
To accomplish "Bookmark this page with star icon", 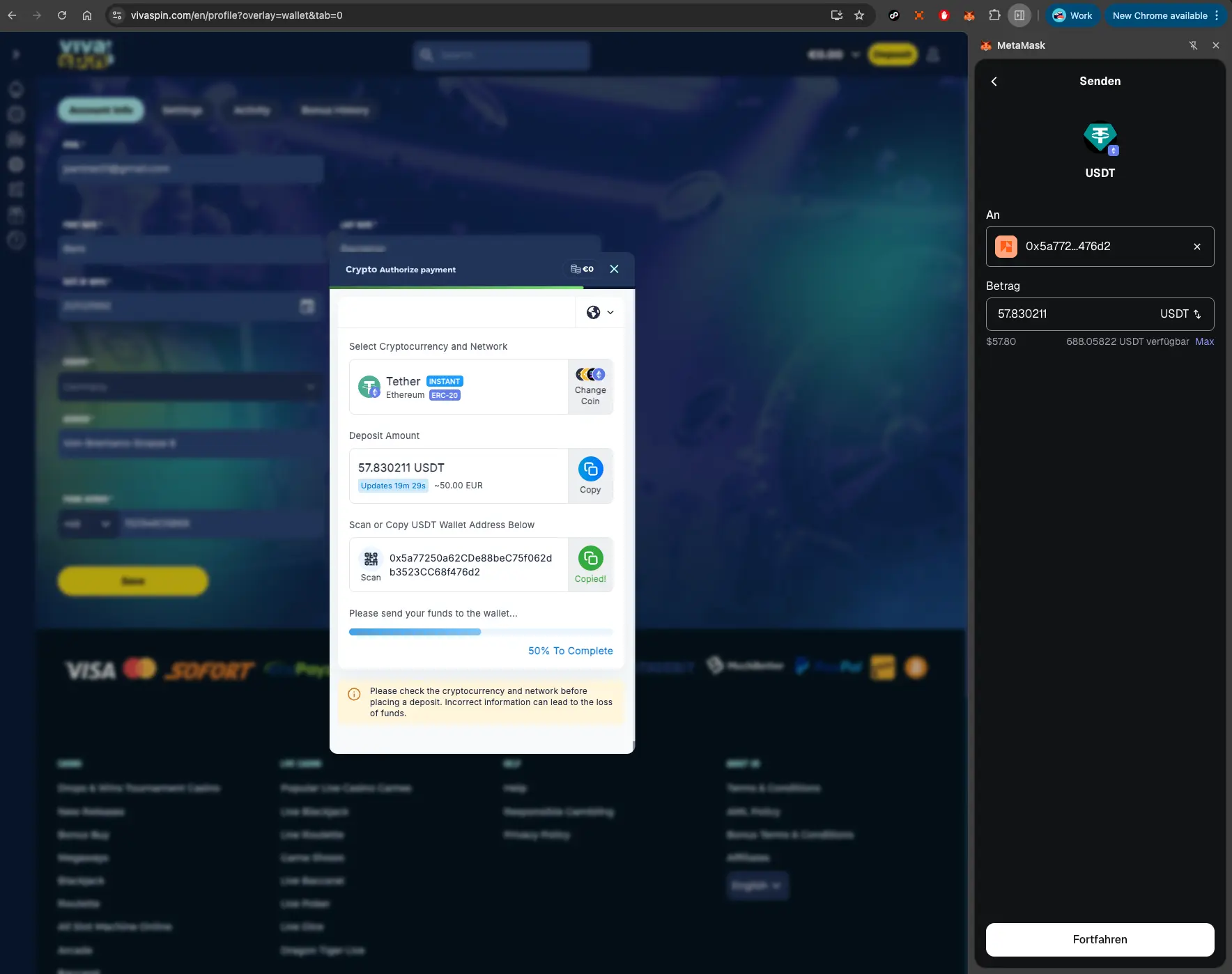I will point(859,15).
